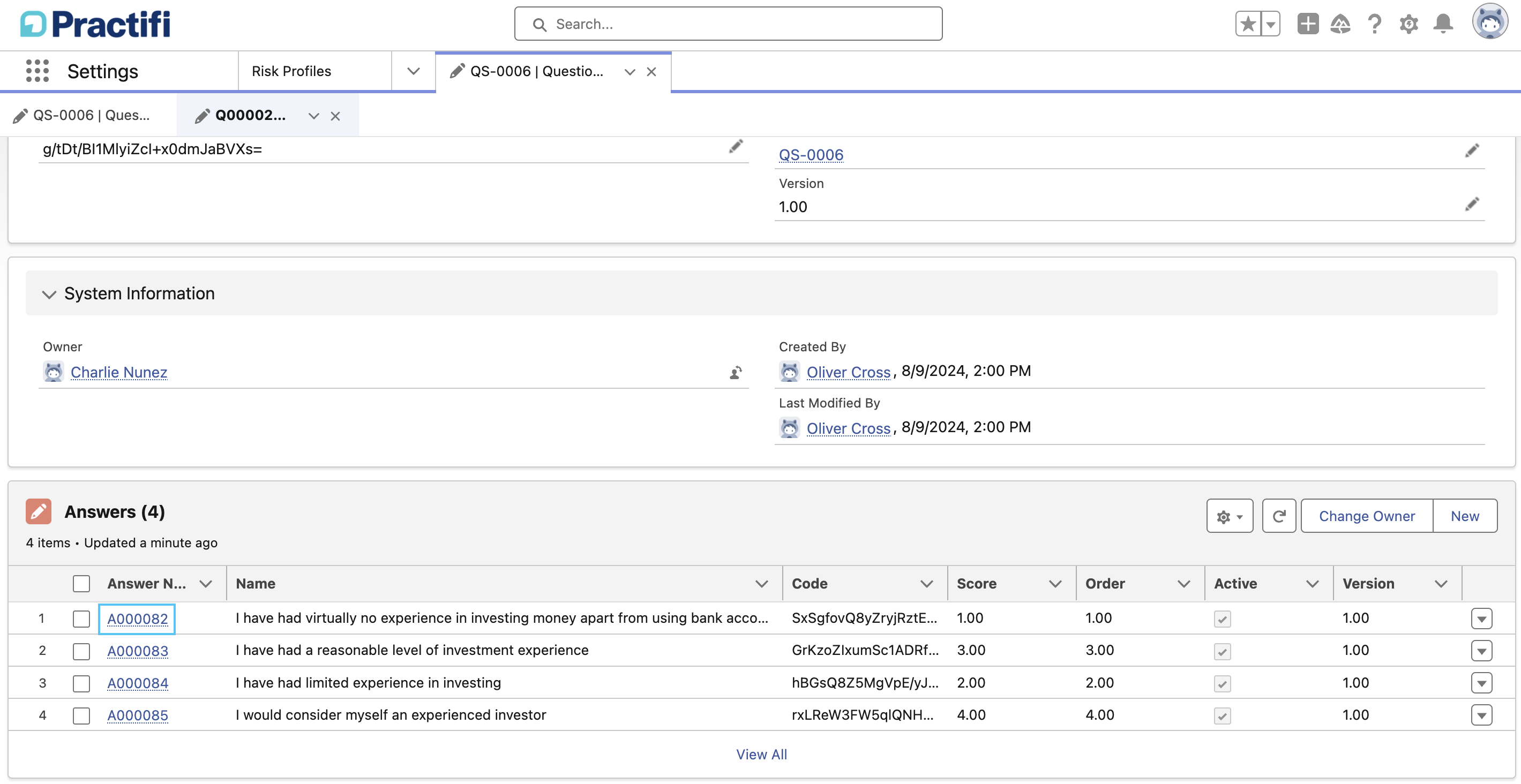Open Created By Oliver Cross link
Image resolution: width=1521 pixels, height=784 pixels.
tap(848, 372)
